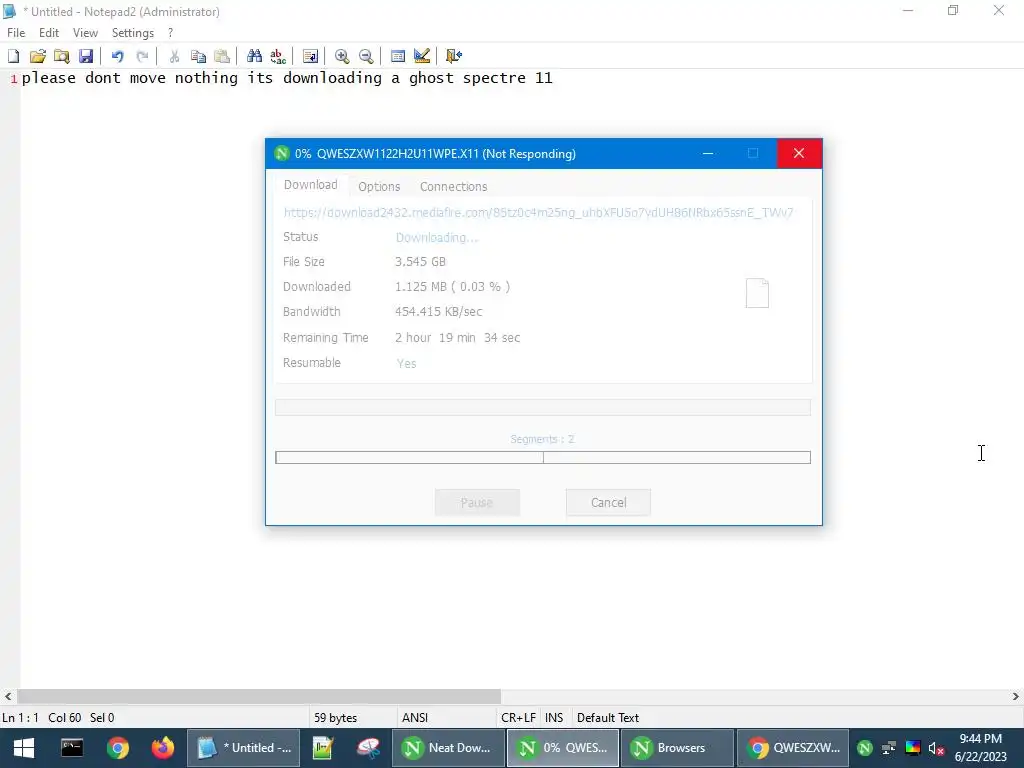The height and width of the screenshot is (768, 1024).
Task: Switch to the Chrome QWESZXW taskbar window
Action: pyautogui.click(x=792, y=748)
